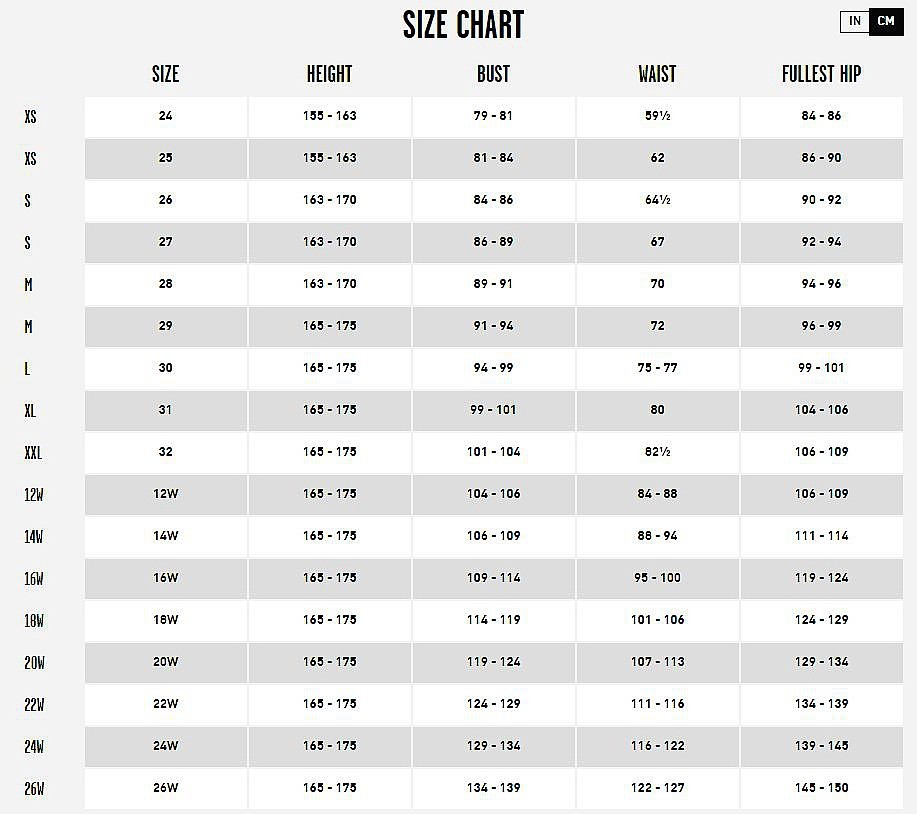Screen dimensions: 917x814
Task: Click the WAIST column header
Action: click(x=657, y=74)
